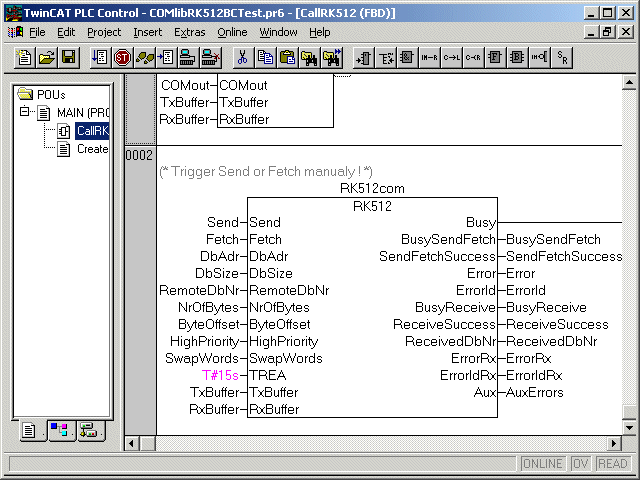Open the Insert menu
Image resolution: width=640 pixels, height=480 pixels.
[x=147, y=32]
